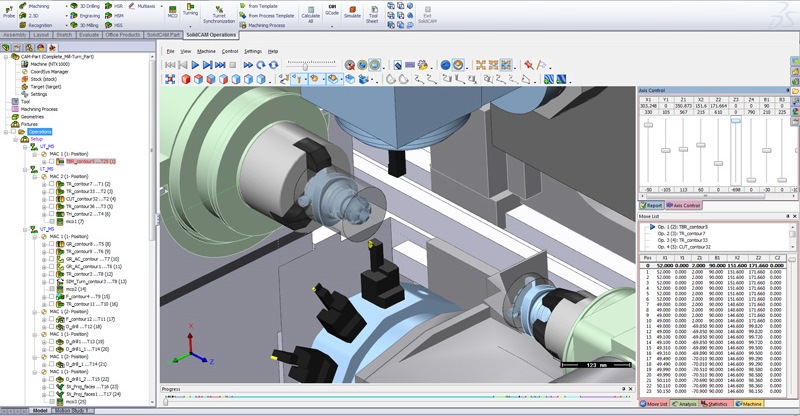Tick checkbox for SIM_Turn_contour3 operation
The height and width of the screenshot is (416, 800).
coord(52,281)
